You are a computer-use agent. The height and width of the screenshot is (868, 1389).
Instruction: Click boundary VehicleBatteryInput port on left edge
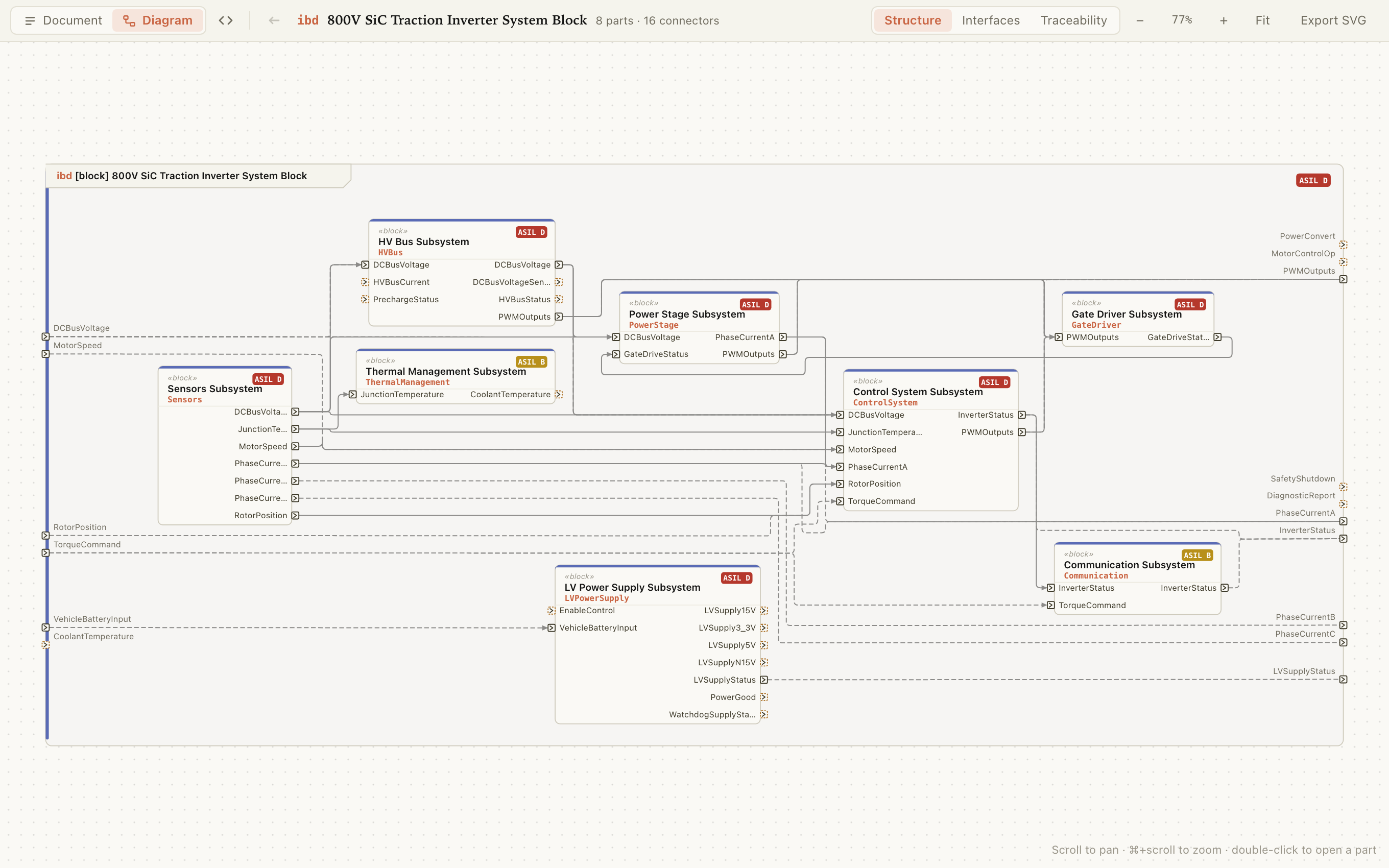pyautogui.click(x=45, y=628)
